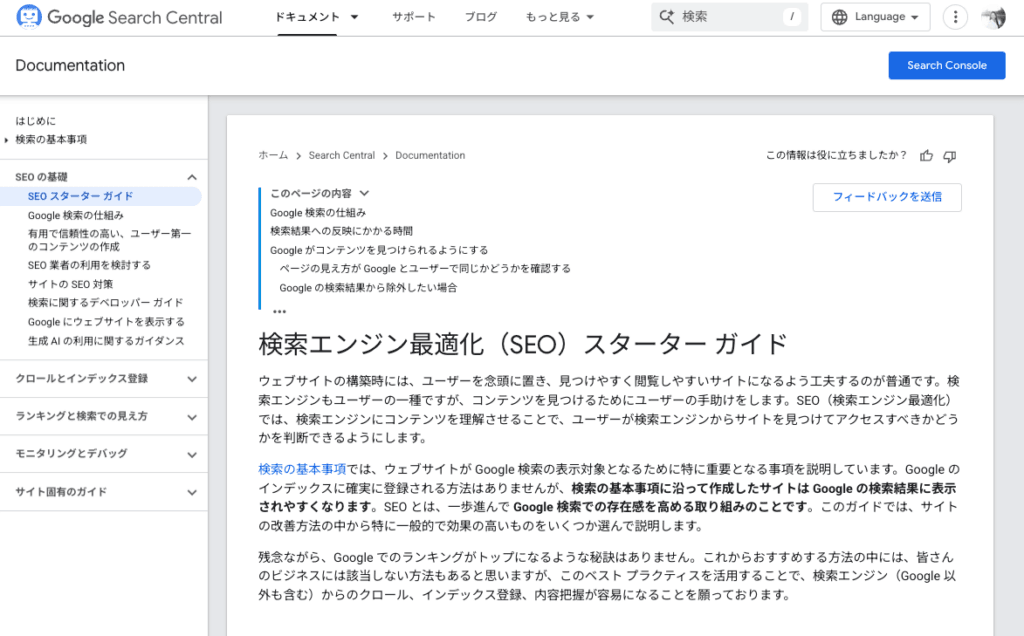Click the globe icon in Language button
Screen dimensions: 1024x636
coord(839,17)
